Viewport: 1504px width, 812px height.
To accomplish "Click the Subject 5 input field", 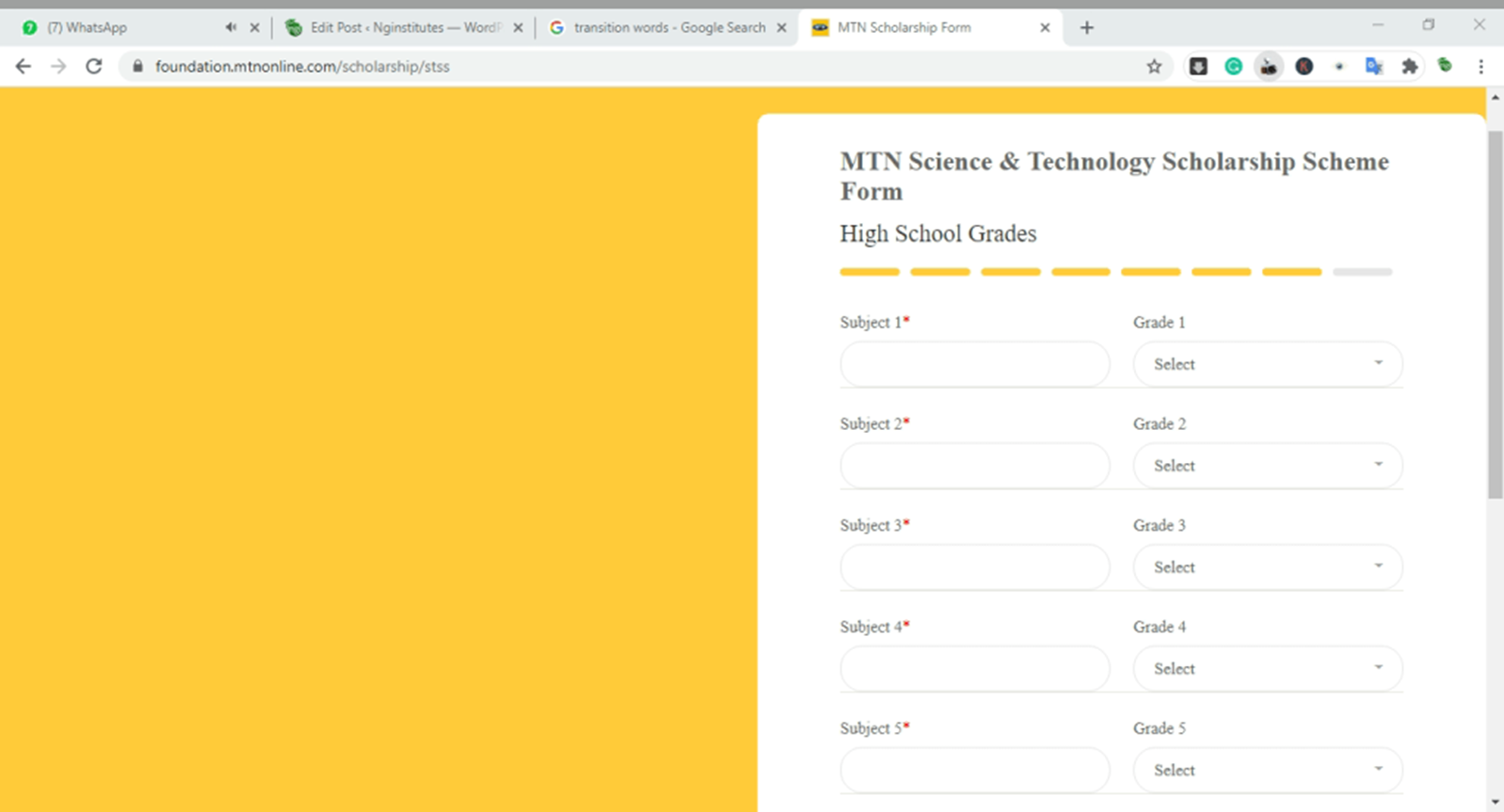I will tap(975, 771).
